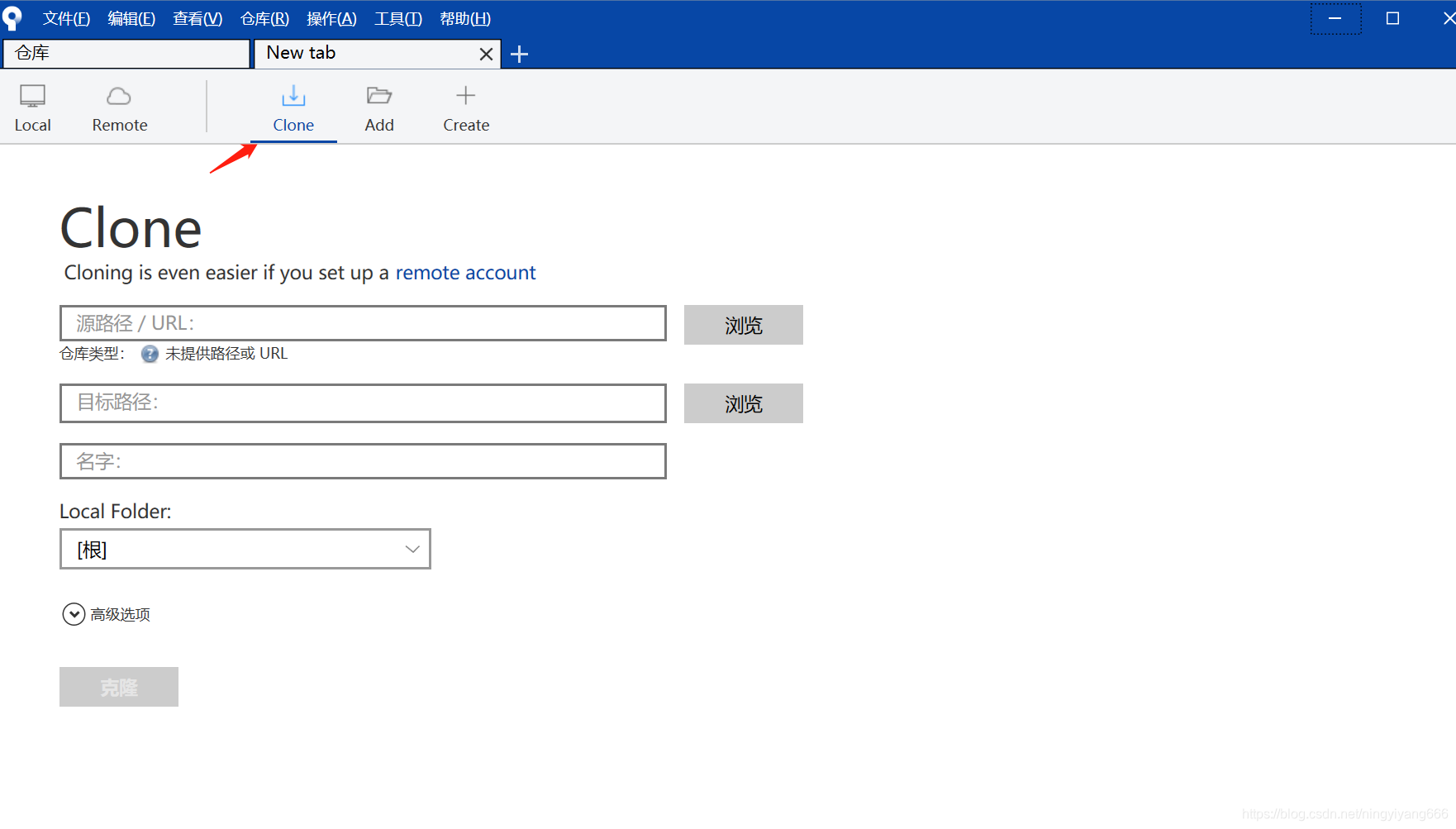Viewport: 1456px width, 829px height.
Task: Focus the 目标路径 input field
Action: click(363, 403)
